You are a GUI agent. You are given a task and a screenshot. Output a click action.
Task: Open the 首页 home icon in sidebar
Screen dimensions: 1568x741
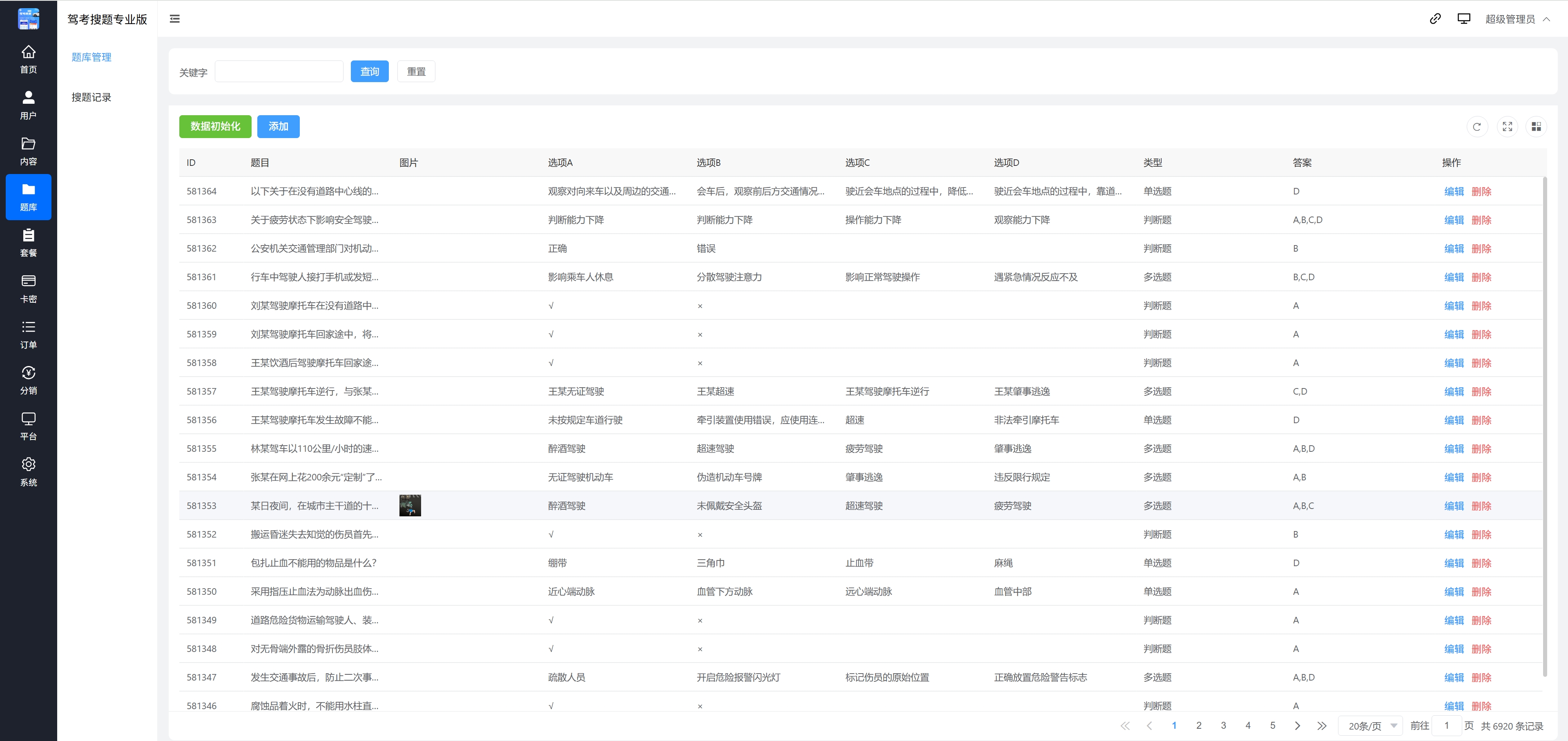coord(28,59)
